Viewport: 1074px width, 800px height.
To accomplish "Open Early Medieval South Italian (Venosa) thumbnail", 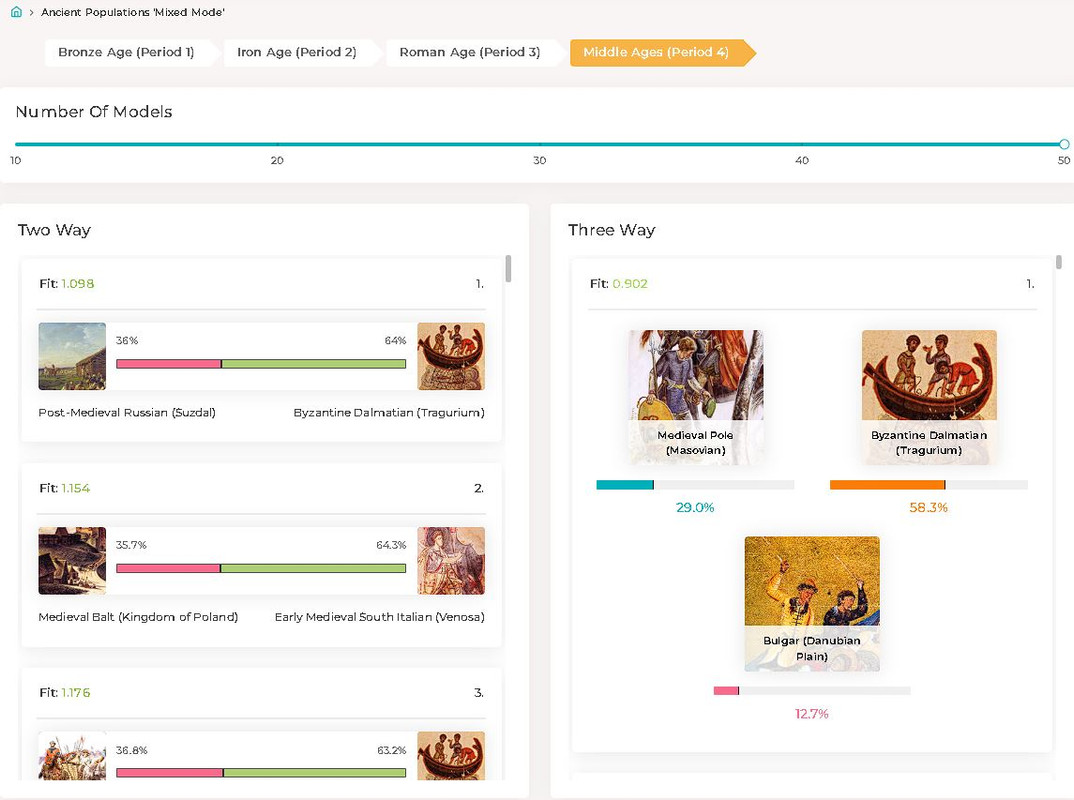I will [451, 560].
